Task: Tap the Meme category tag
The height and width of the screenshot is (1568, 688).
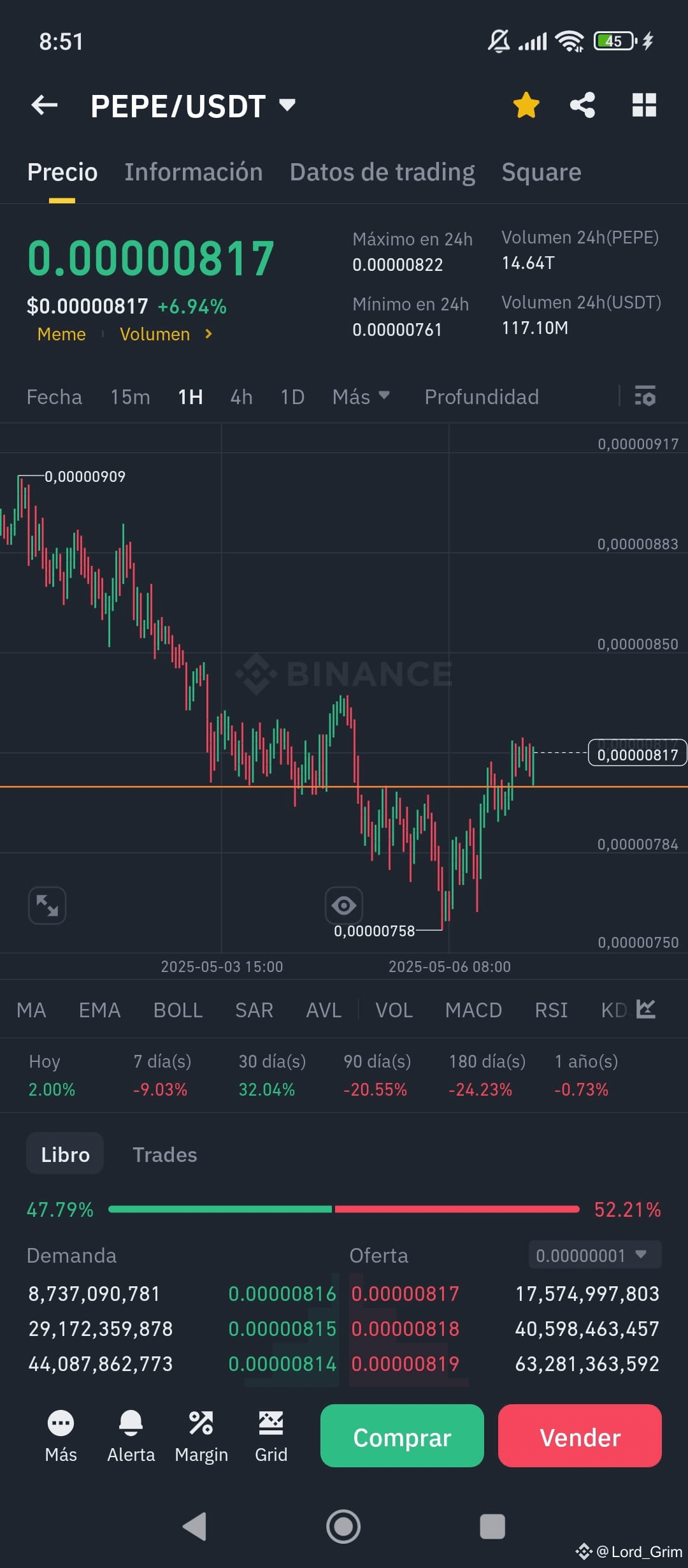Action: pos(61,334)
